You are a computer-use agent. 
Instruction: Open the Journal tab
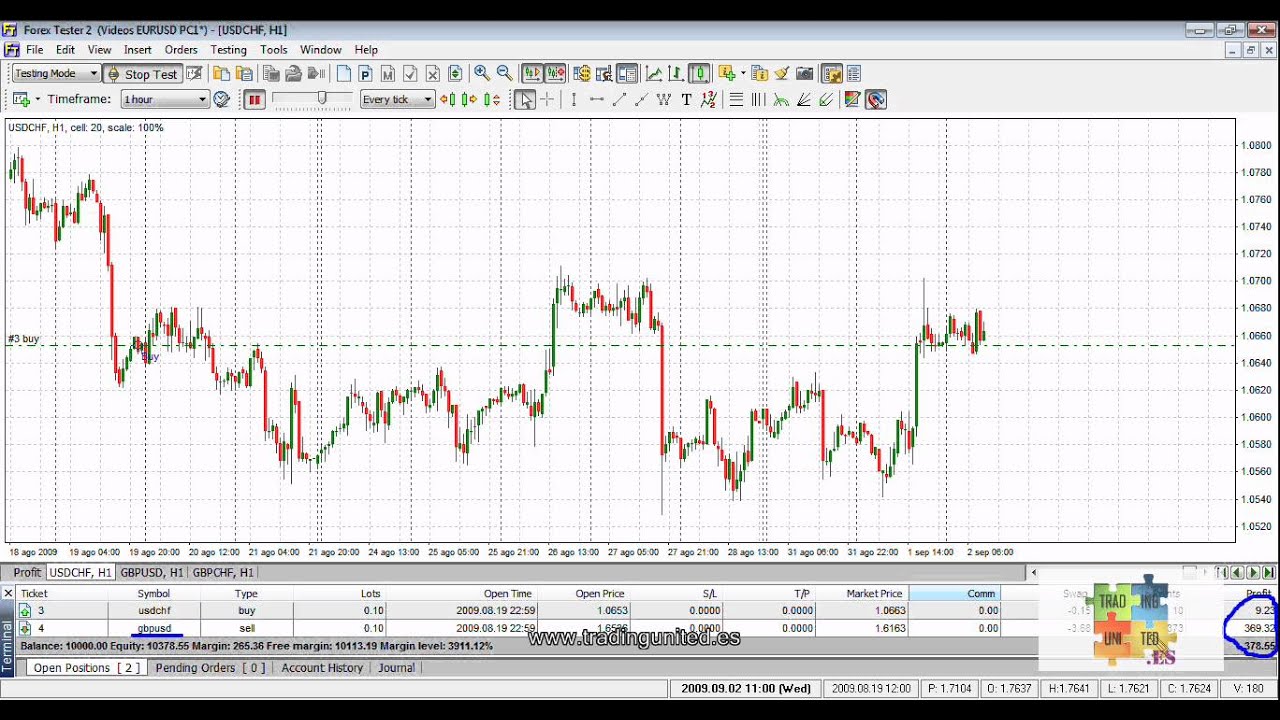tap(396, 667)
